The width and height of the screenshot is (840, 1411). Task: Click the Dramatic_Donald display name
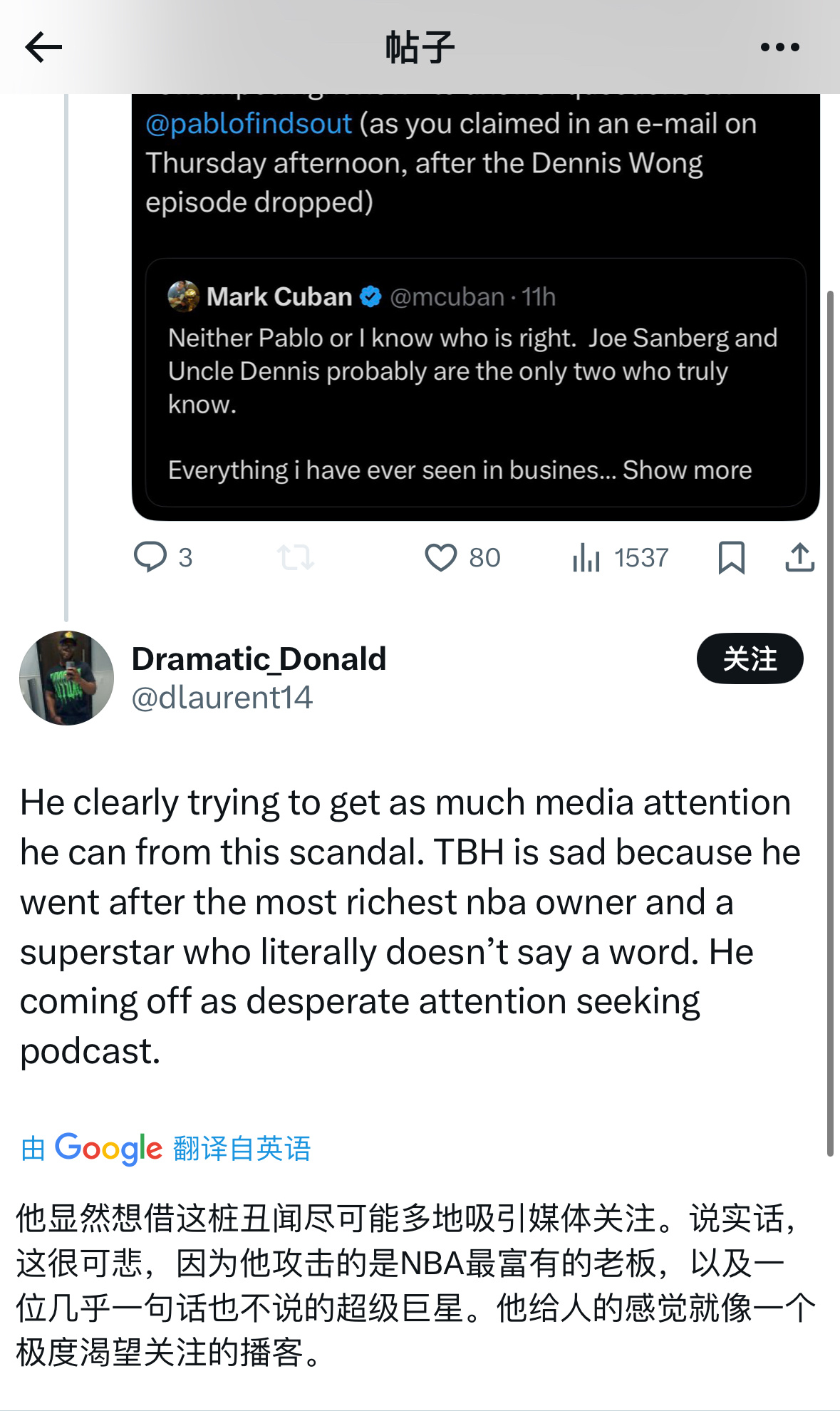[259, 658]
